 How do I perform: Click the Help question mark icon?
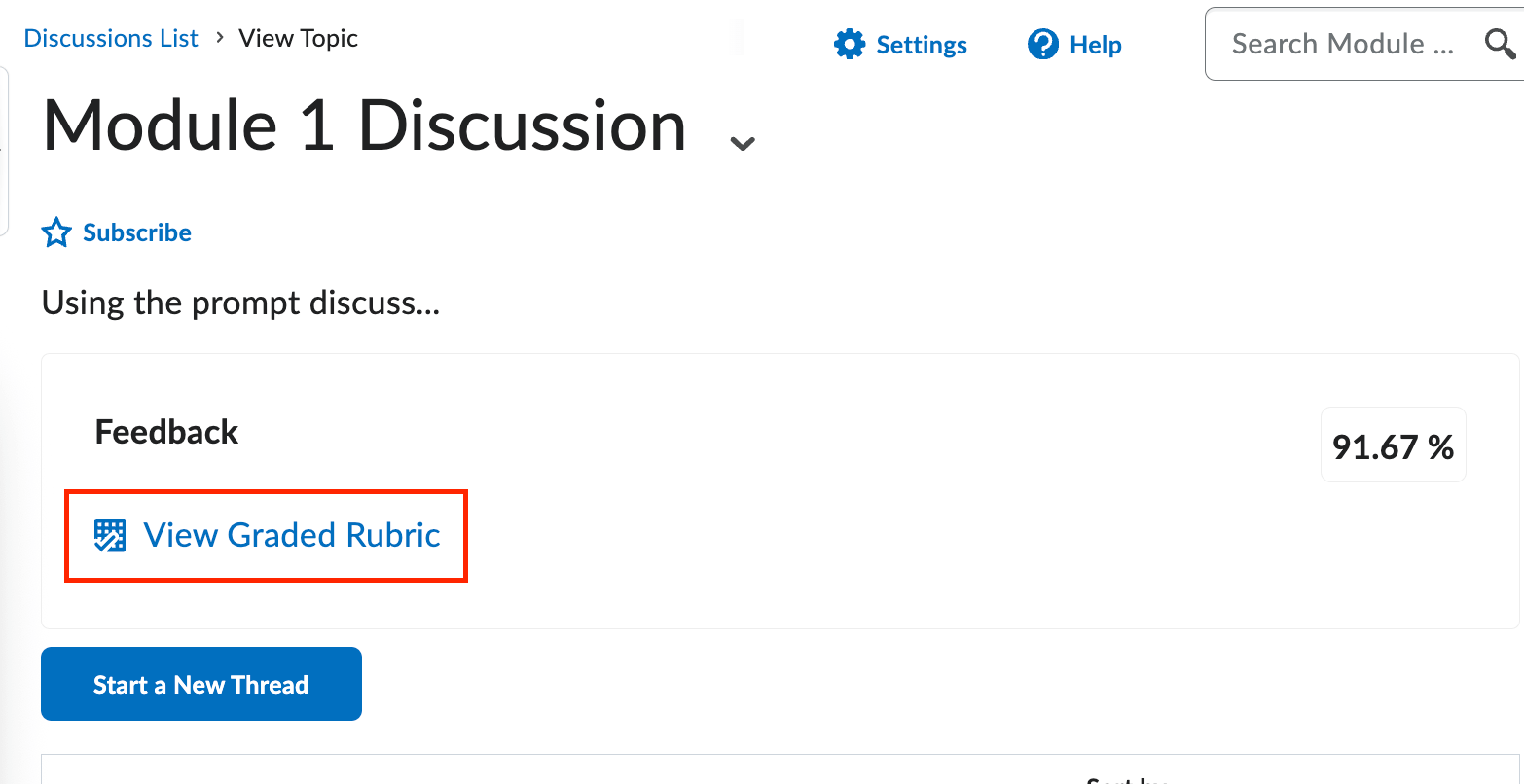pyautogui.click(x=1042, y=44)
